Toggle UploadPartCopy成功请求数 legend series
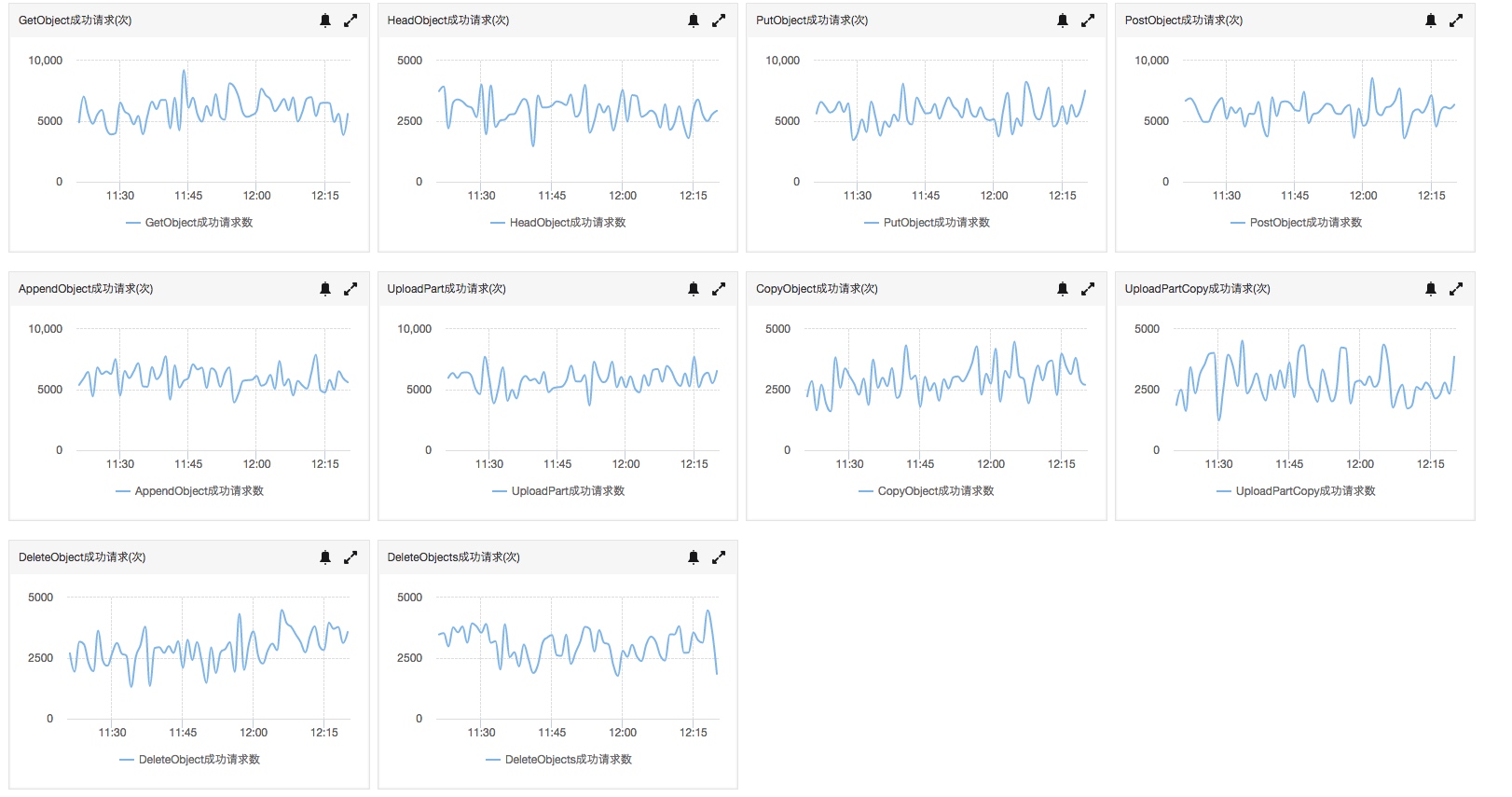Screen dimensions: 1512x797 click(x=1296, y=491)
